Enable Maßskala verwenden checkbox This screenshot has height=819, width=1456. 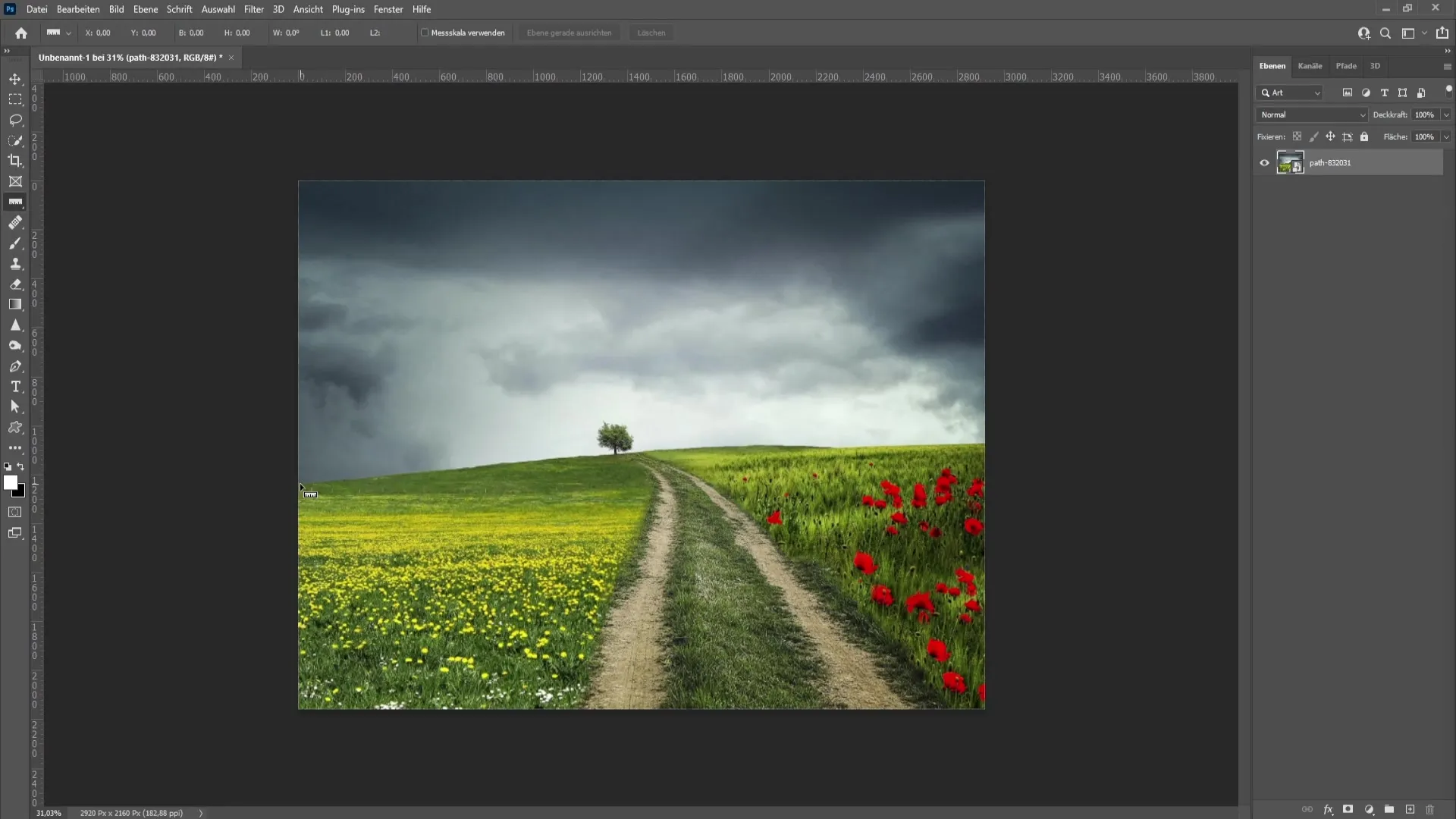point(425,33)
